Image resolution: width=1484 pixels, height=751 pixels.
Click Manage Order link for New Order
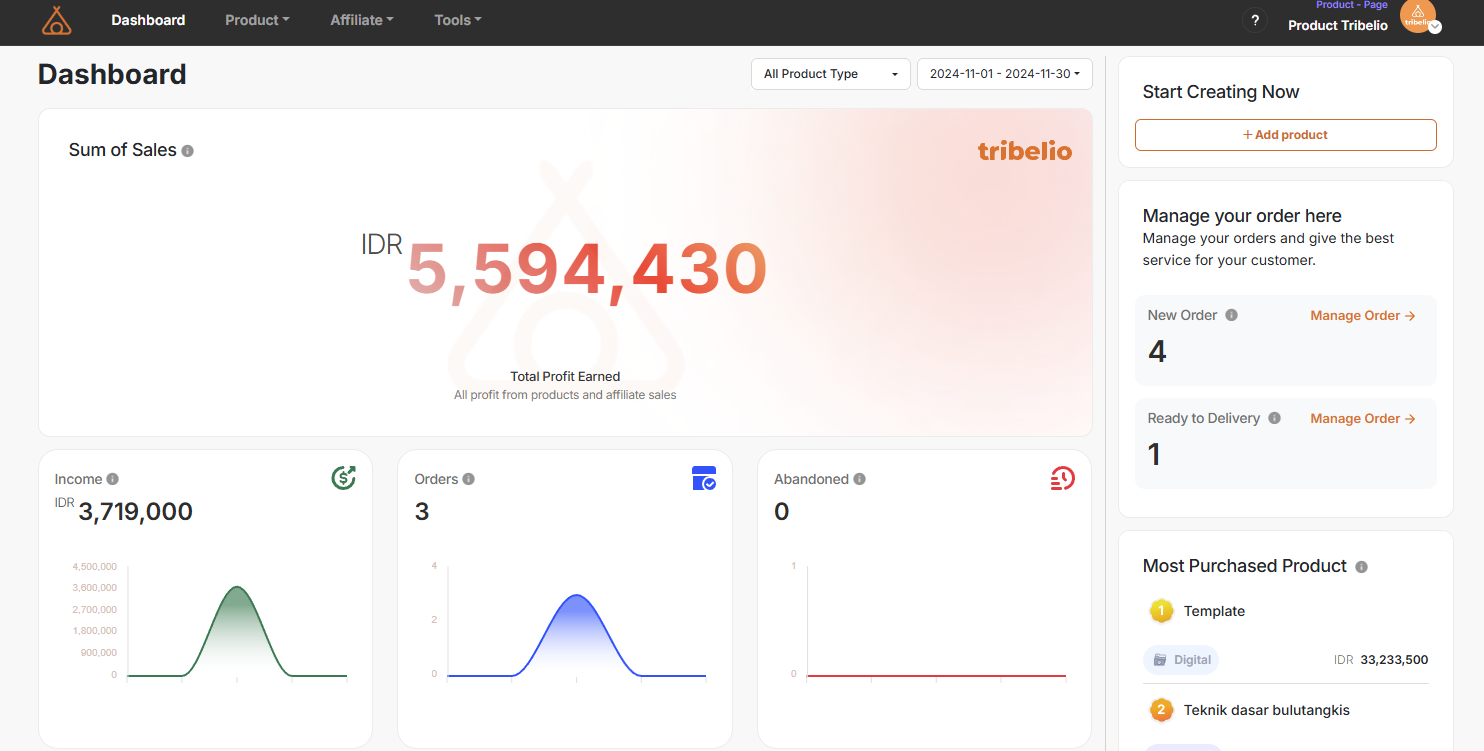coord(1362,316)
